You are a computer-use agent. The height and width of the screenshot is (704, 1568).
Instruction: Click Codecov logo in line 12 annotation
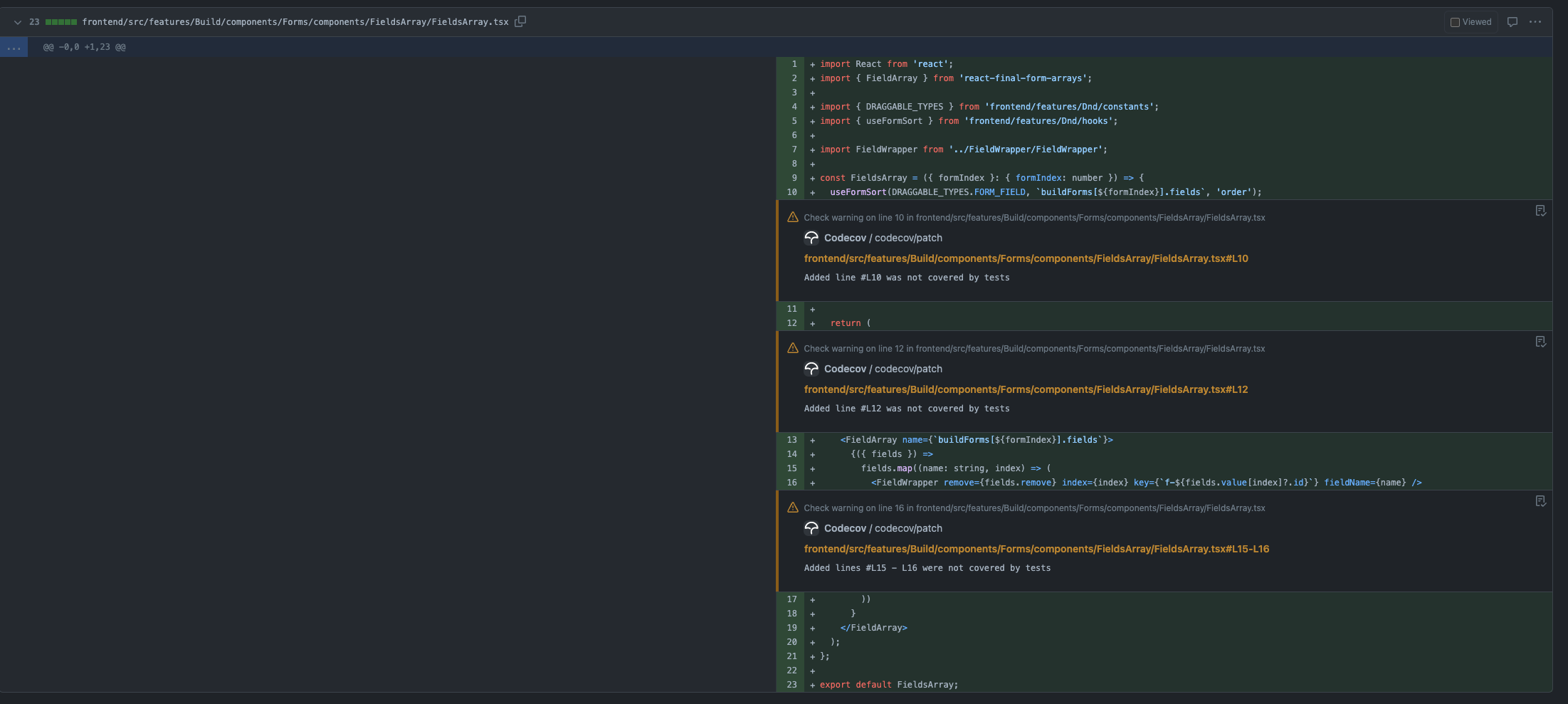click(x=811, y=369)
